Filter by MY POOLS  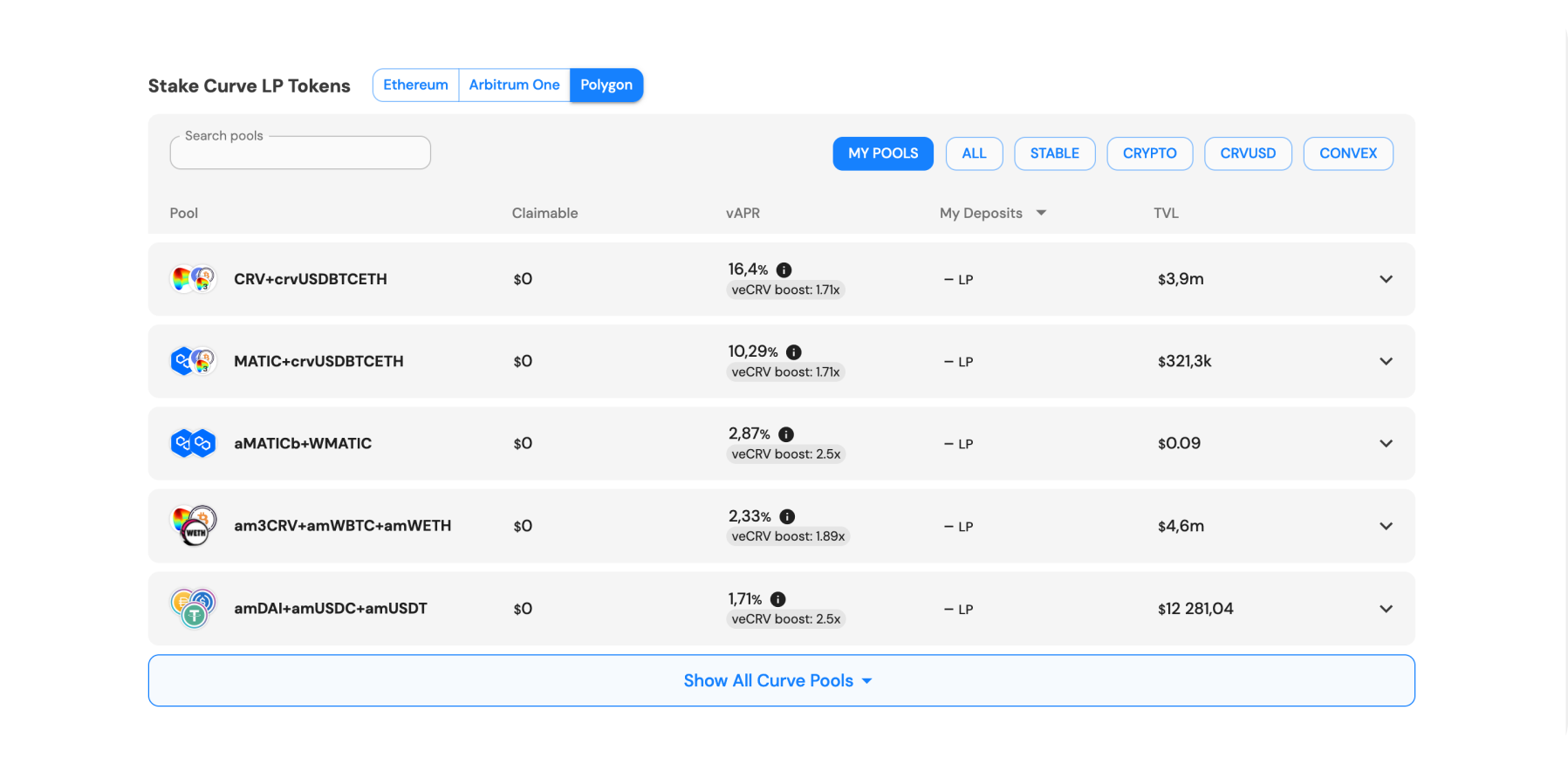coord(883,153)
